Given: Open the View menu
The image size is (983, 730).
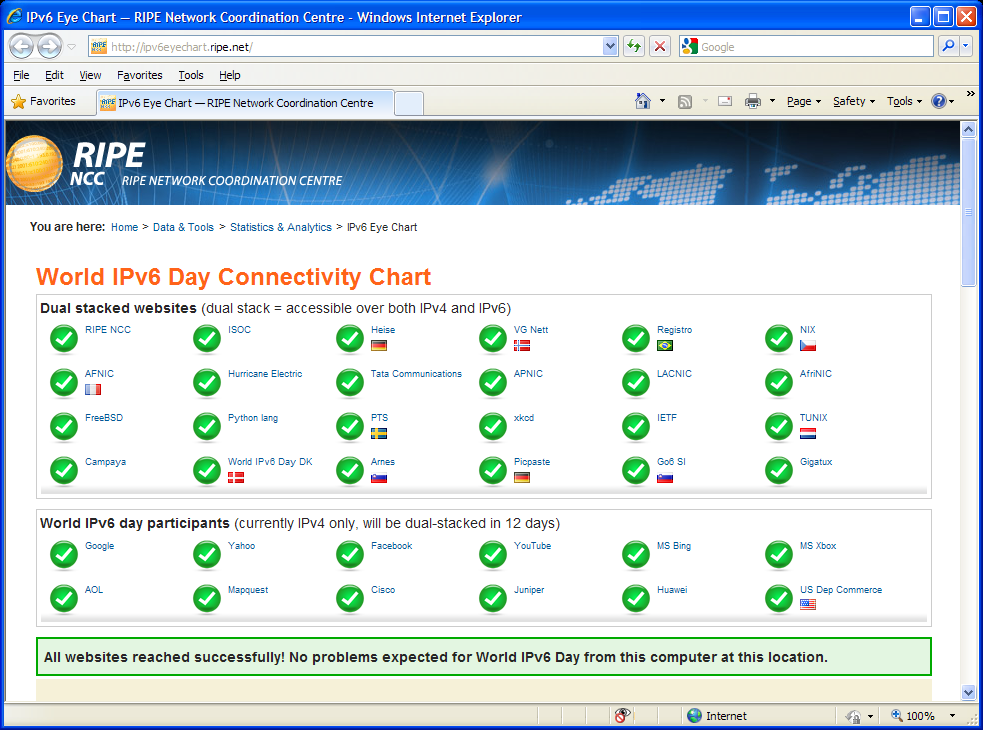Looking at the screenshot, I should [x=90, y=75].
